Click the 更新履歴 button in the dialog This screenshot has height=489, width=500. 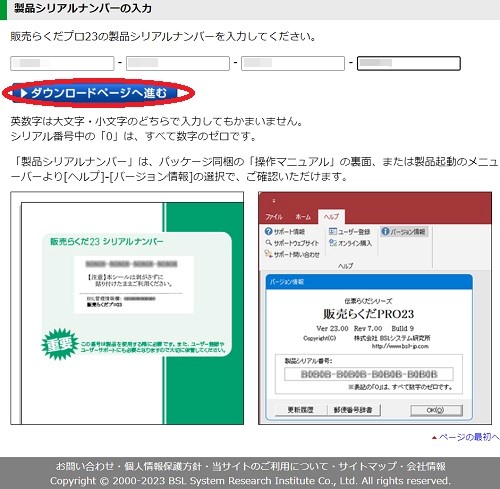click(300, 410)
